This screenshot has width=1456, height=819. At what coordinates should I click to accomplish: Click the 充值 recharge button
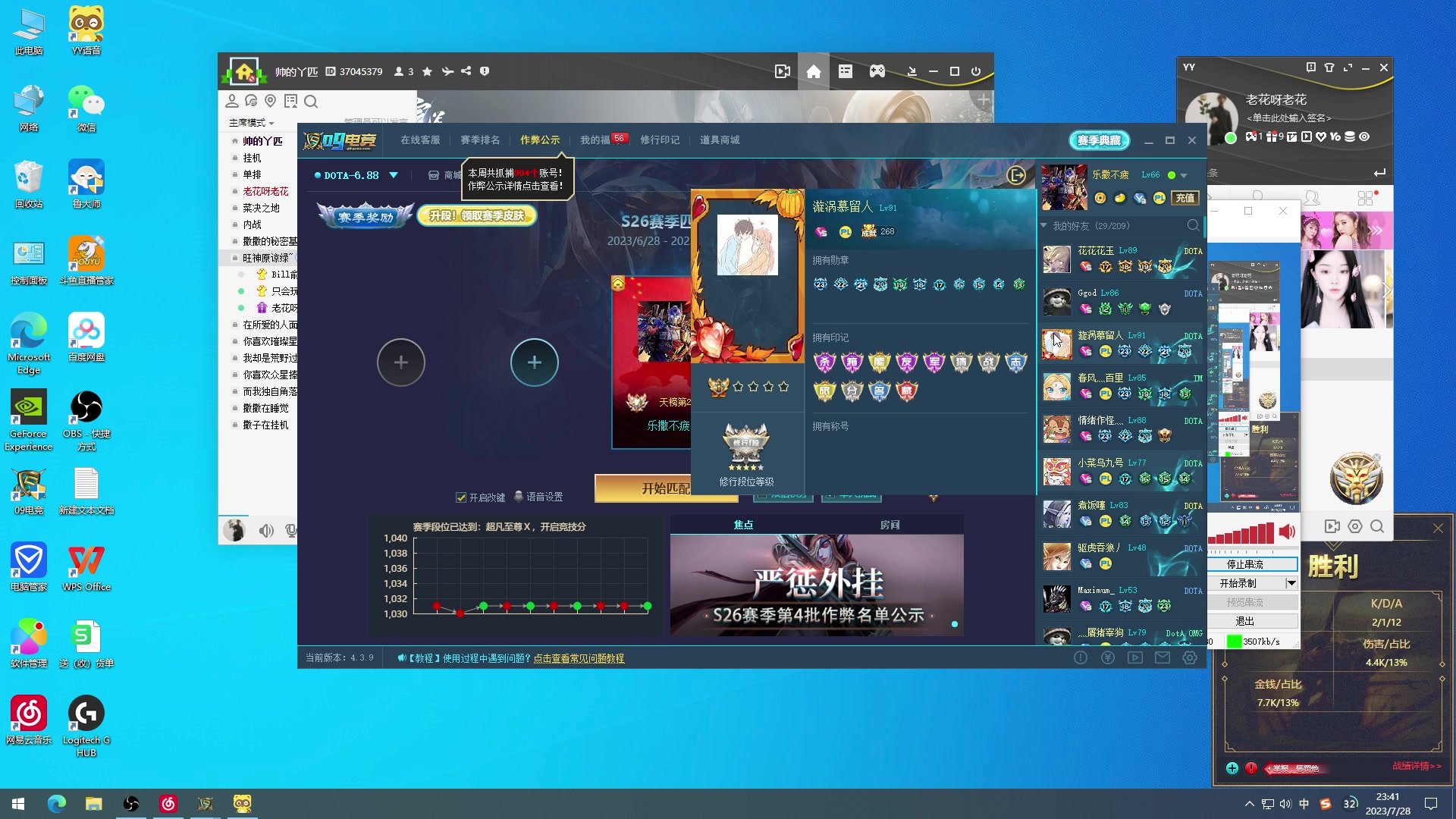1185,198
